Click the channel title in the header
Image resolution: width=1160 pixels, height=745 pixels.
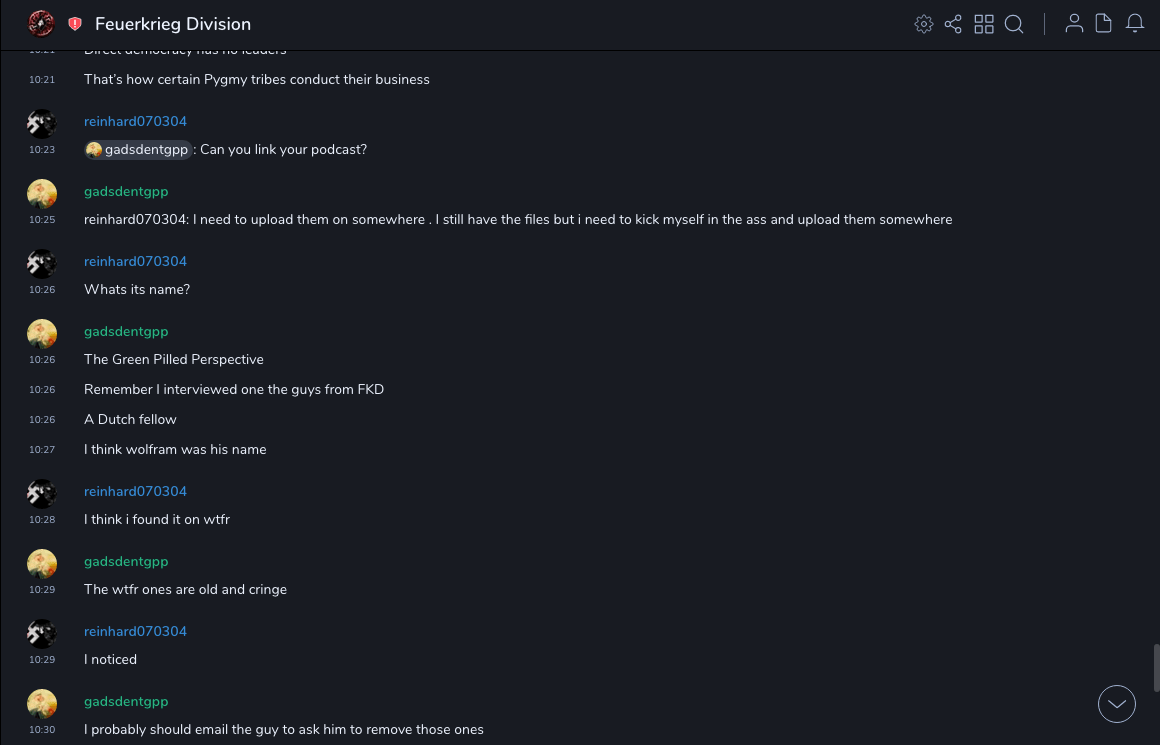(x=173, y=24)
